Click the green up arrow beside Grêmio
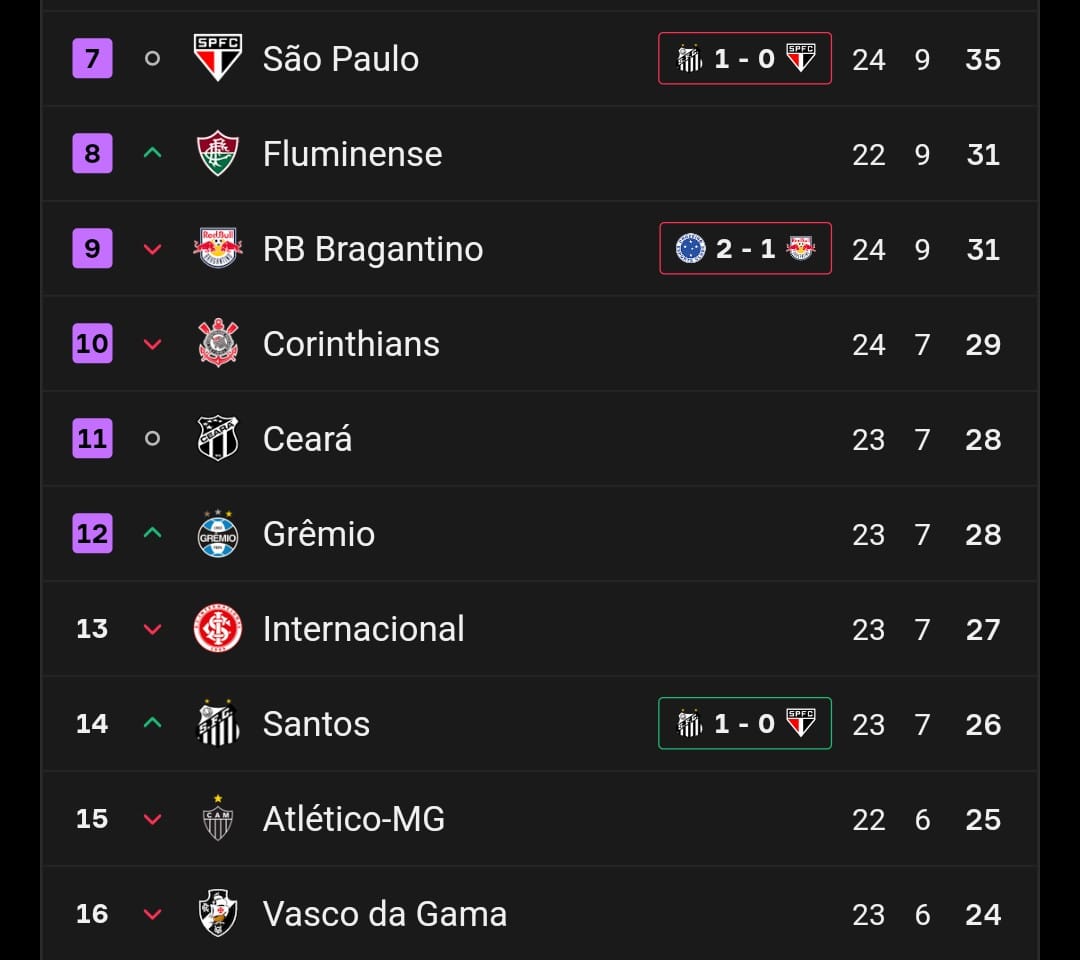 click(x=152, y=533)
